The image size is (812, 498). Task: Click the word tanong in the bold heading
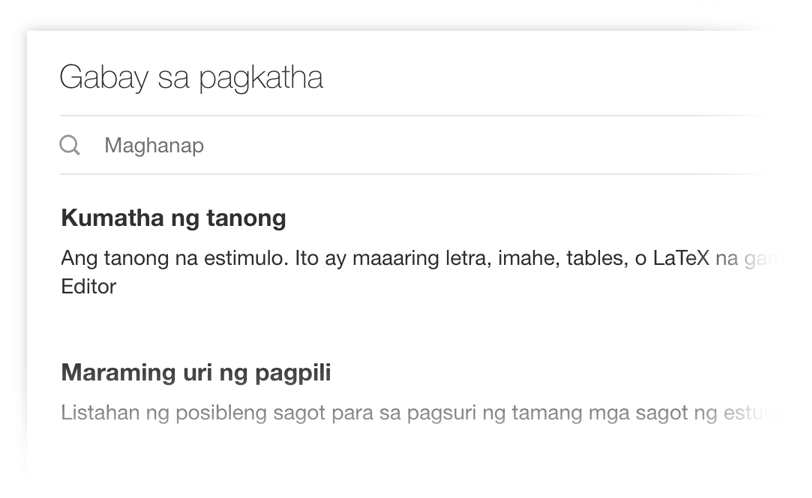(x=246, y=218)
